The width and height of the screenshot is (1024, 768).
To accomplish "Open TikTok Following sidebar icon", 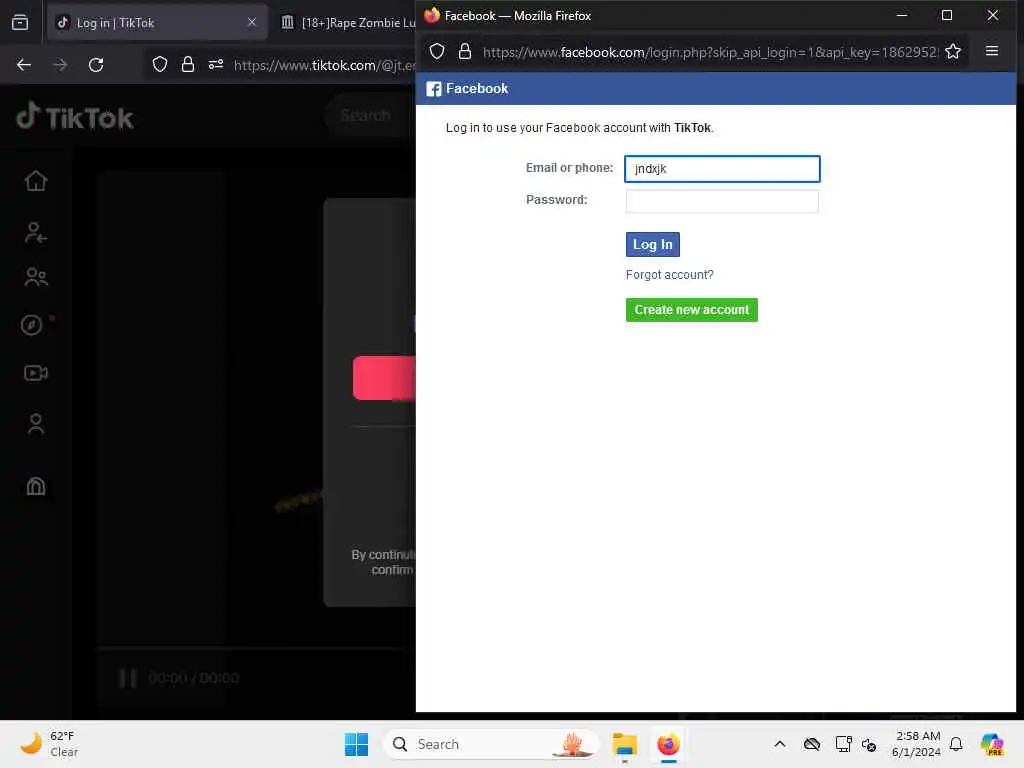I will 36,232.
